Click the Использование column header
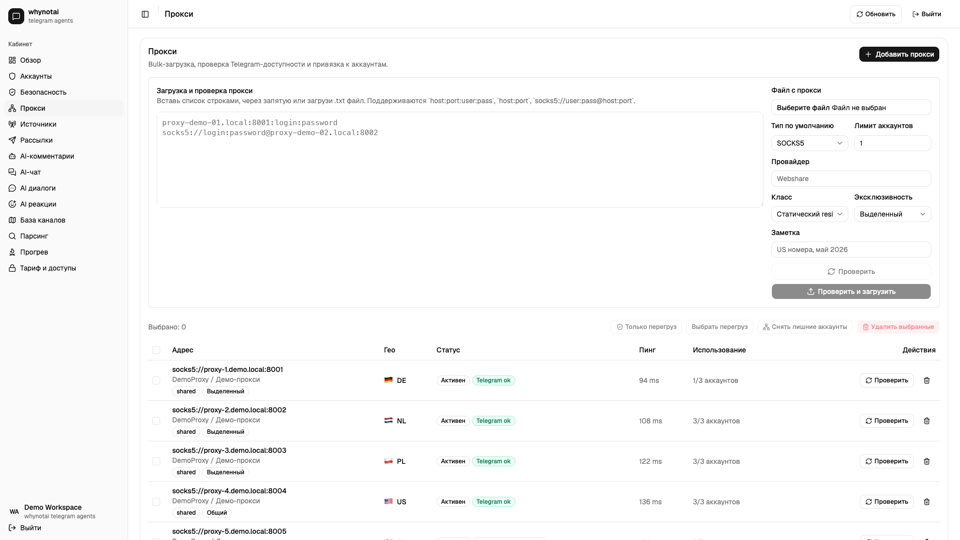This screenshot has height=540, width=960. tap(719, 350)
